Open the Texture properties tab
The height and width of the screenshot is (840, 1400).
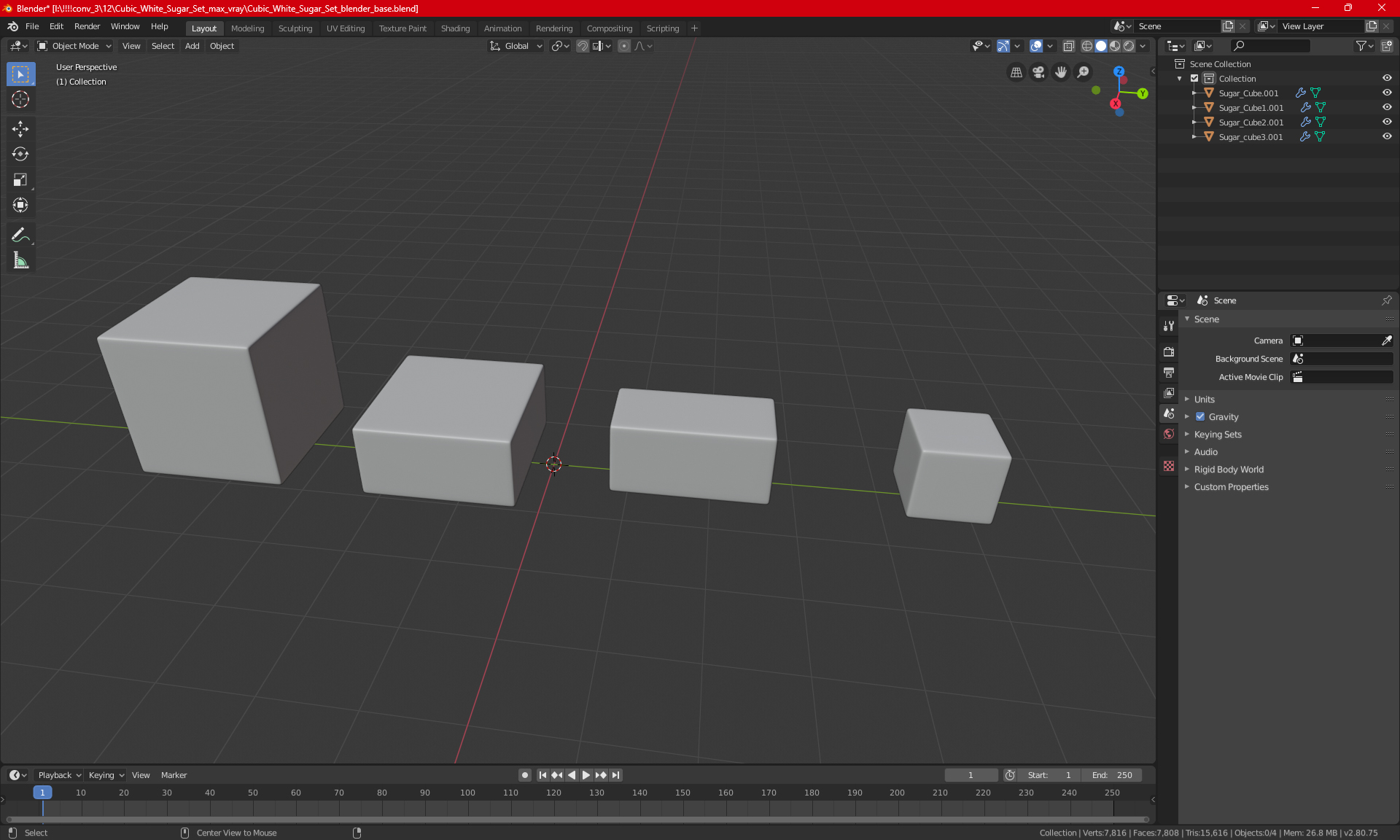(1169, 466)
